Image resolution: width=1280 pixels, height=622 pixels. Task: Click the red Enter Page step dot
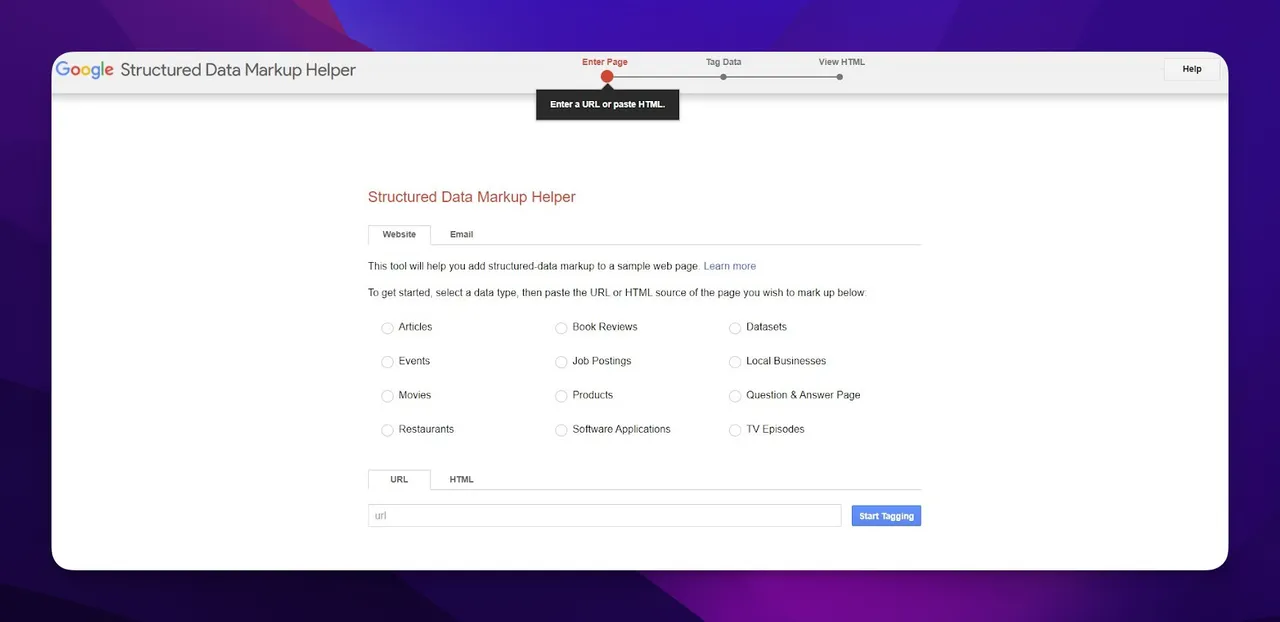click(x=607, y=77)
